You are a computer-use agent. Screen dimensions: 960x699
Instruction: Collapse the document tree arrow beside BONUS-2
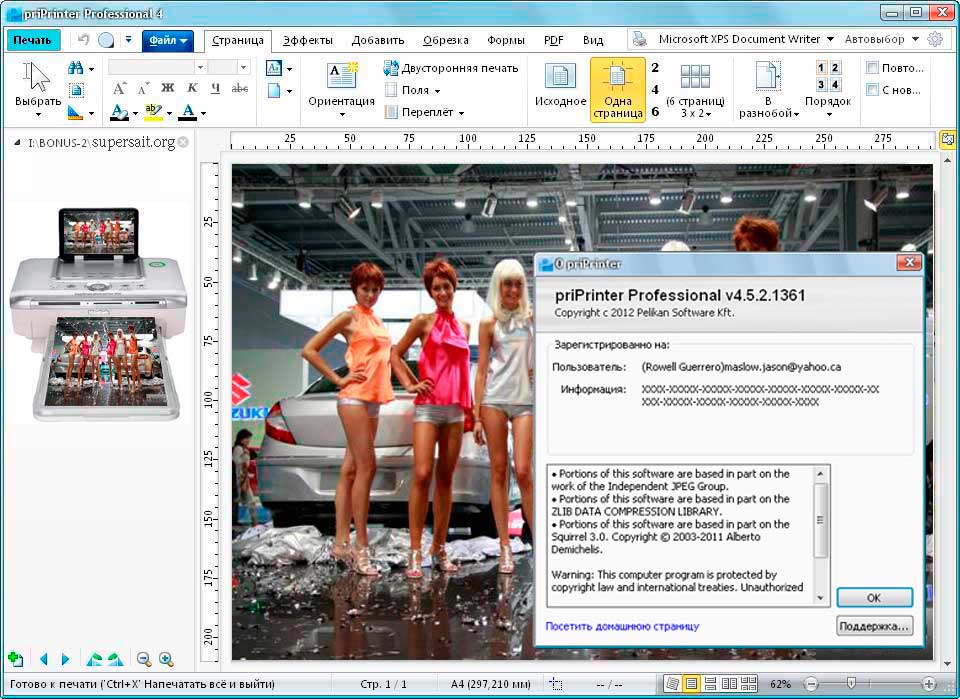point(17,143)
